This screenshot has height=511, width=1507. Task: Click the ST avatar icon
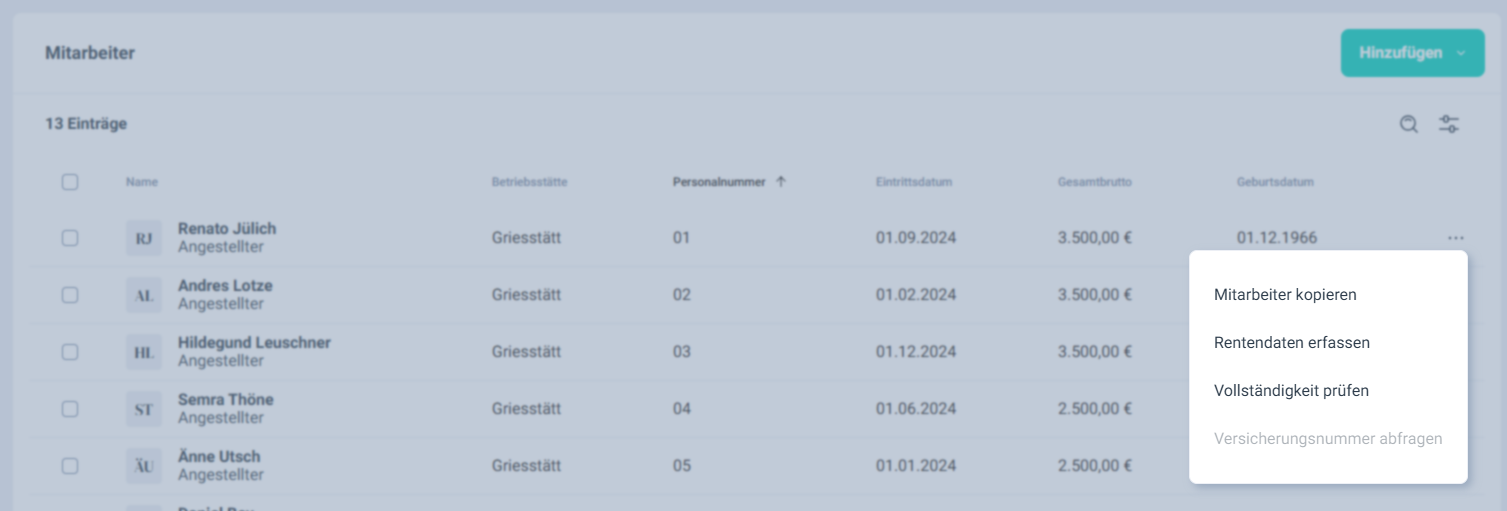point(143,409)
